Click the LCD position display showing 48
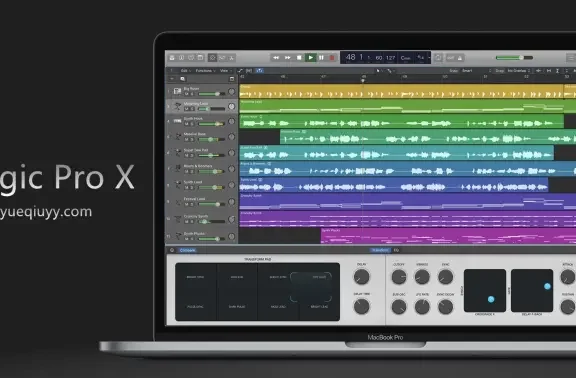Image resolution: width=576 pixels, height=378 pixels. click(x=350, y=57)
